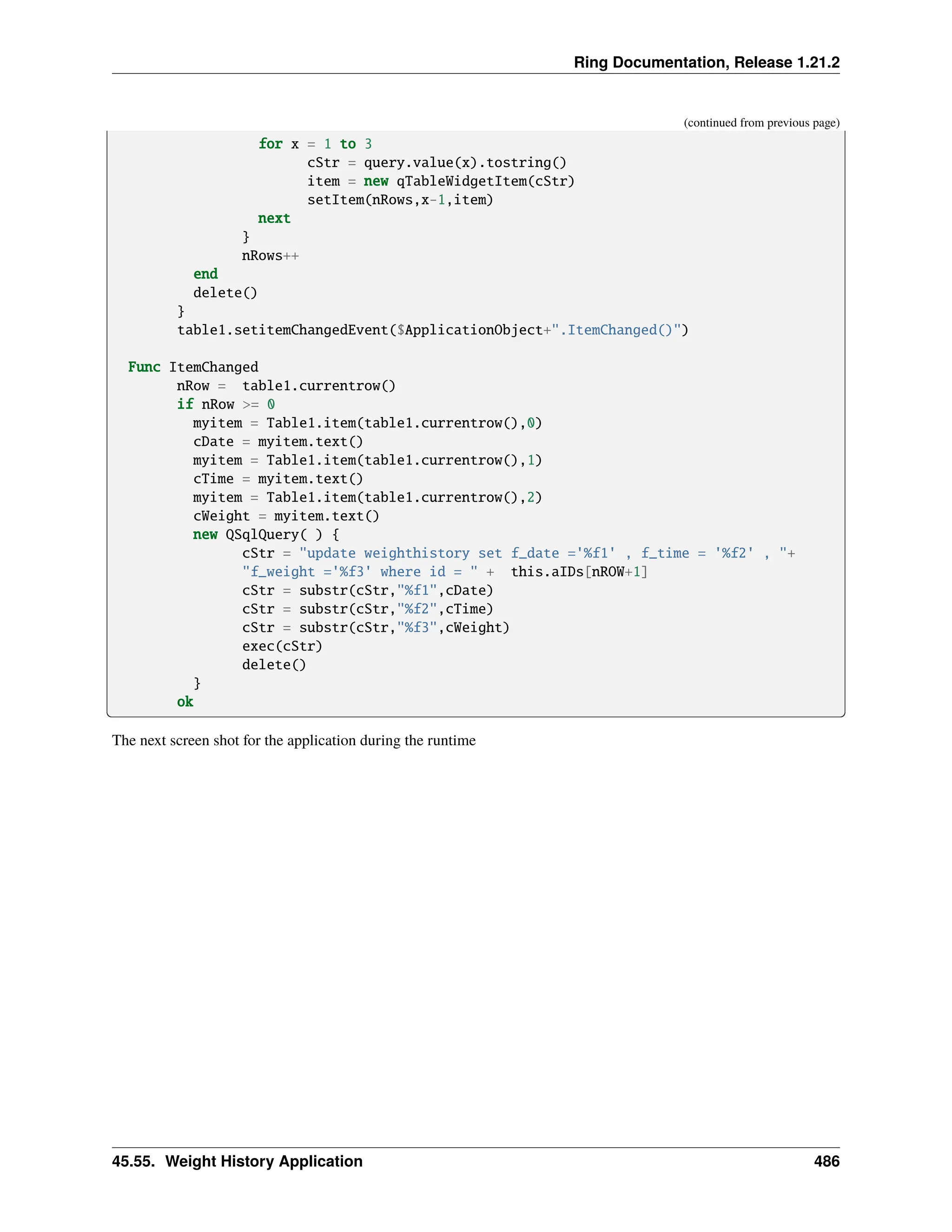Screen dimensions: 952x1232
Task: Click the final 'ok' keyword
Action: [185, 702]
